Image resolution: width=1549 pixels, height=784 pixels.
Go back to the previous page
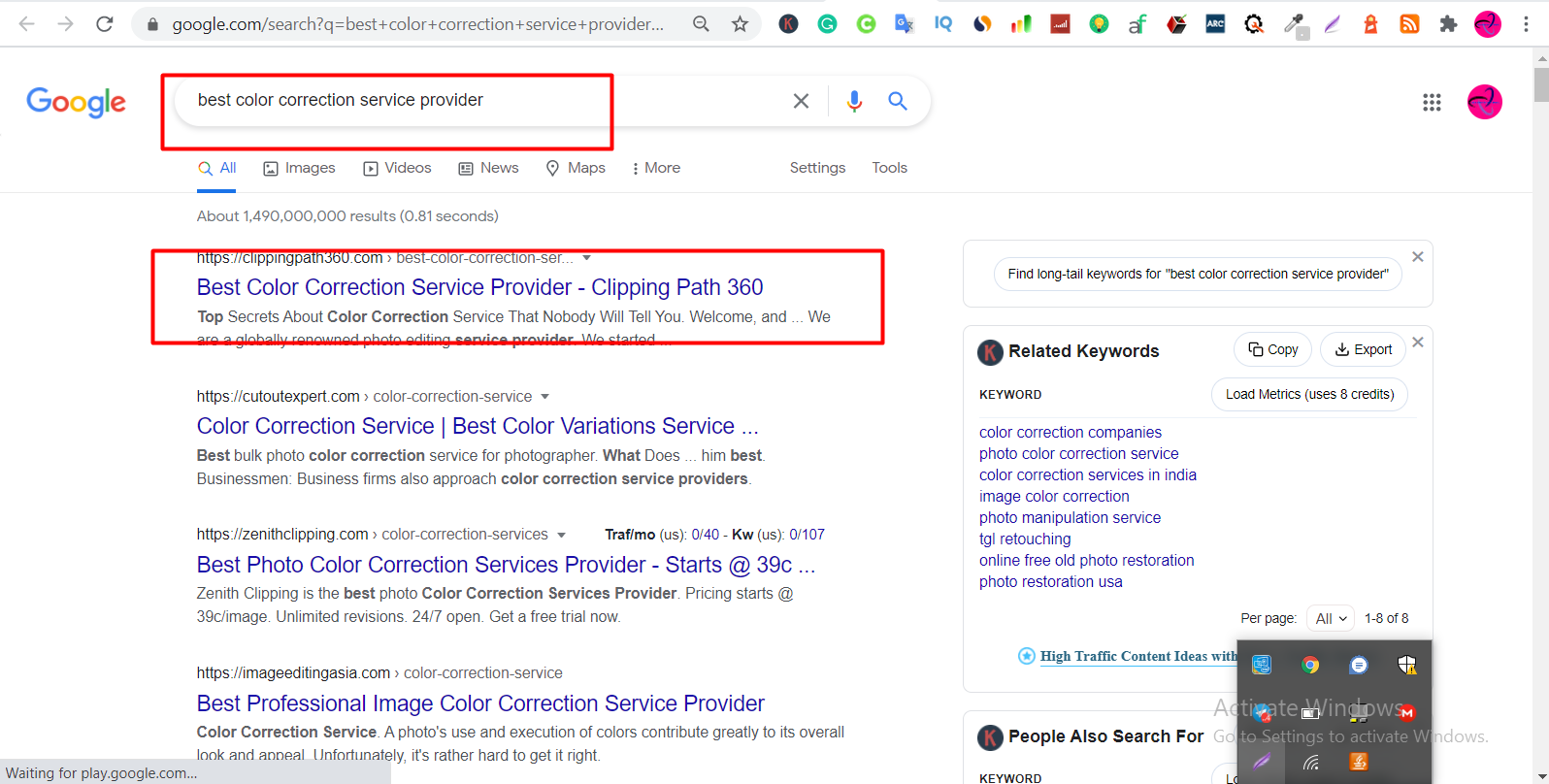tap(27, 24)
